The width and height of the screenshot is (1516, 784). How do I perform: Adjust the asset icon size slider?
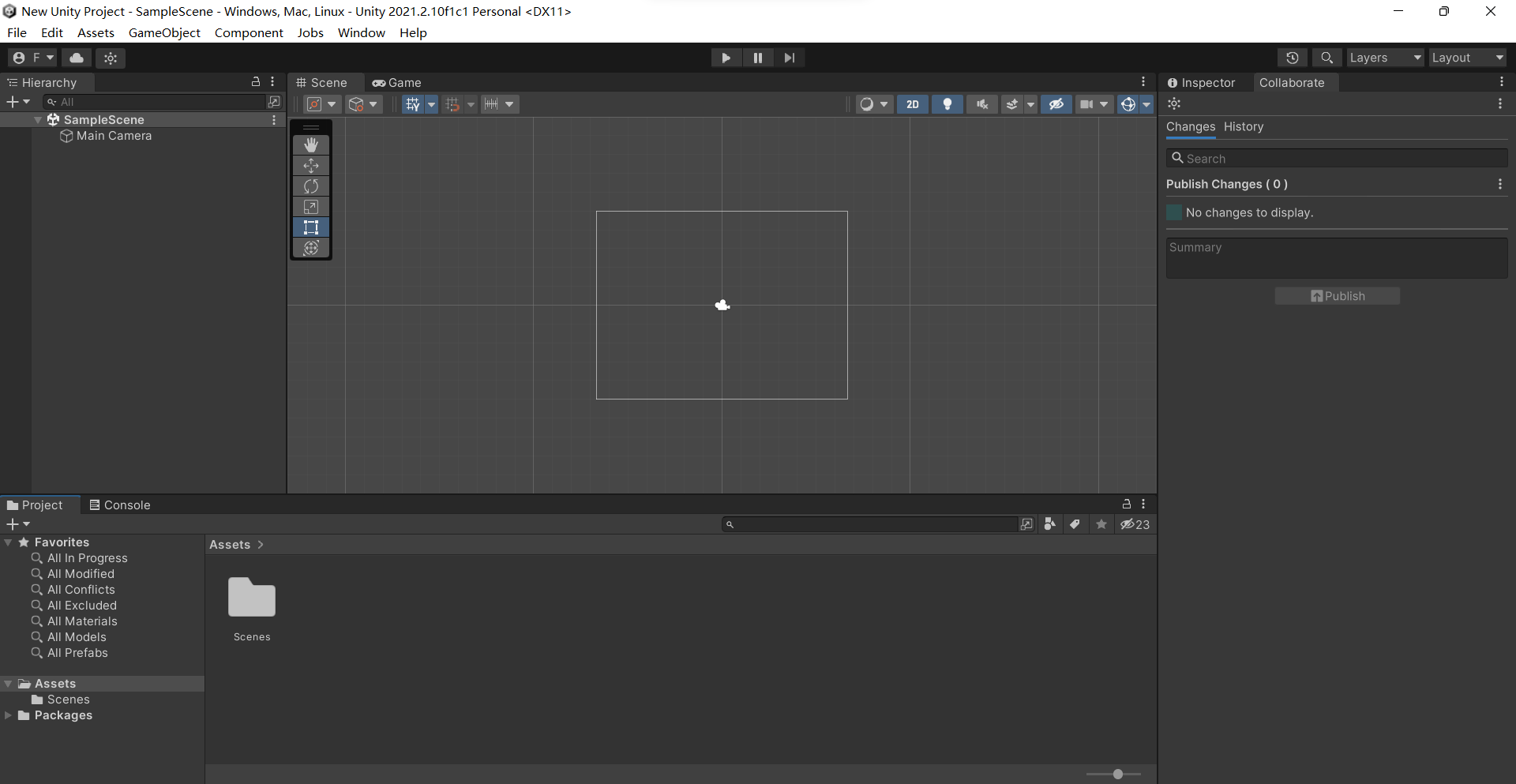click(1117, 774)
